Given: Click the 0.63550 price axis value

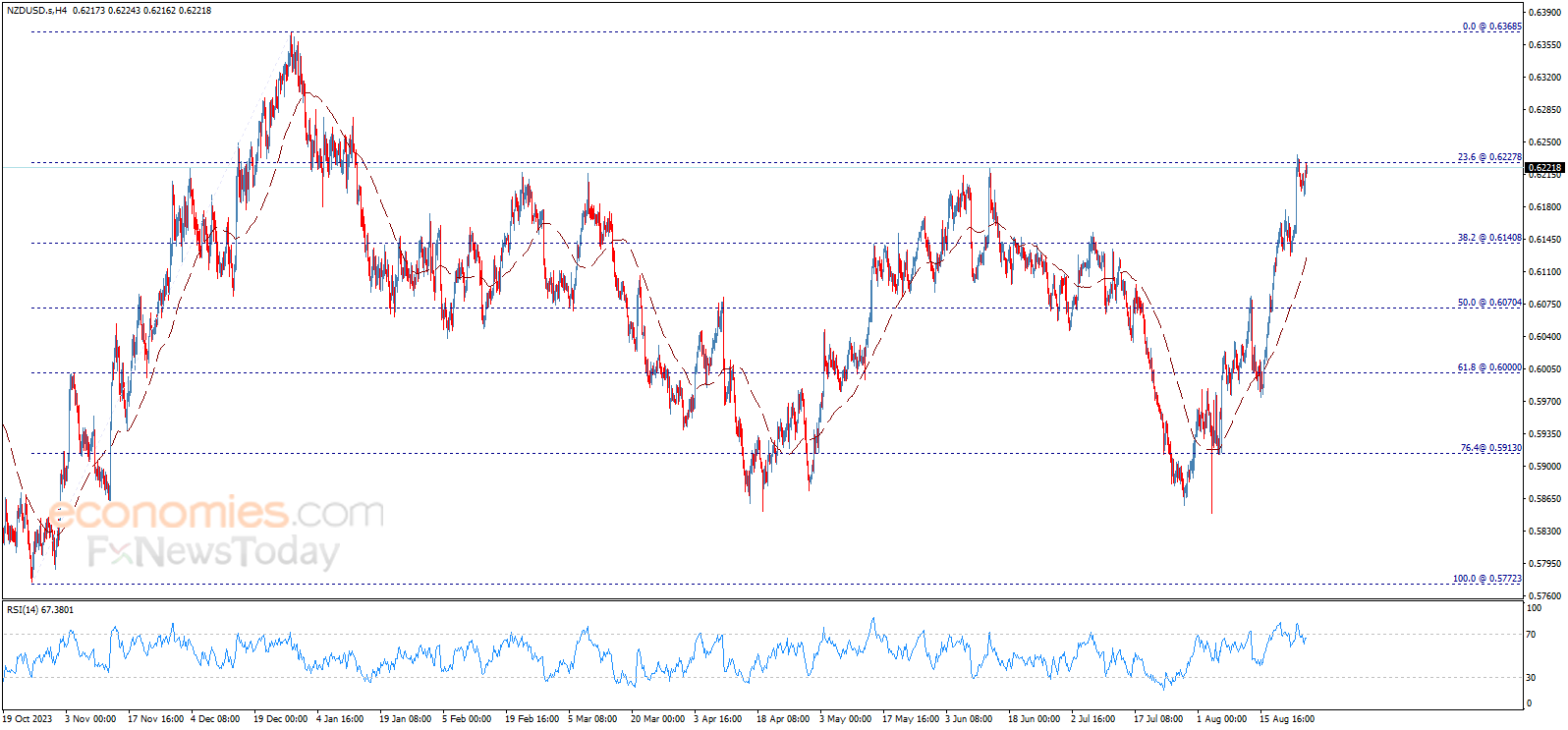Looking at the screenshot, I should point(1546,44).
